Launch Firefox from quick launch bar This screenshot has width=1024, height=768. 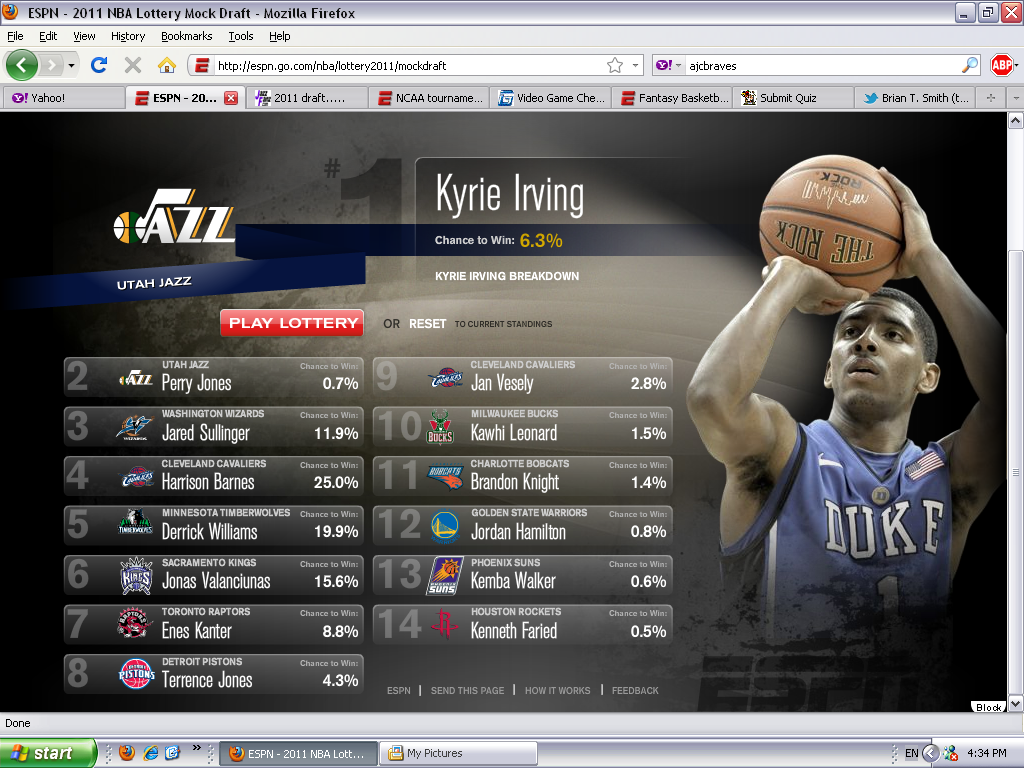pos(127,753)
